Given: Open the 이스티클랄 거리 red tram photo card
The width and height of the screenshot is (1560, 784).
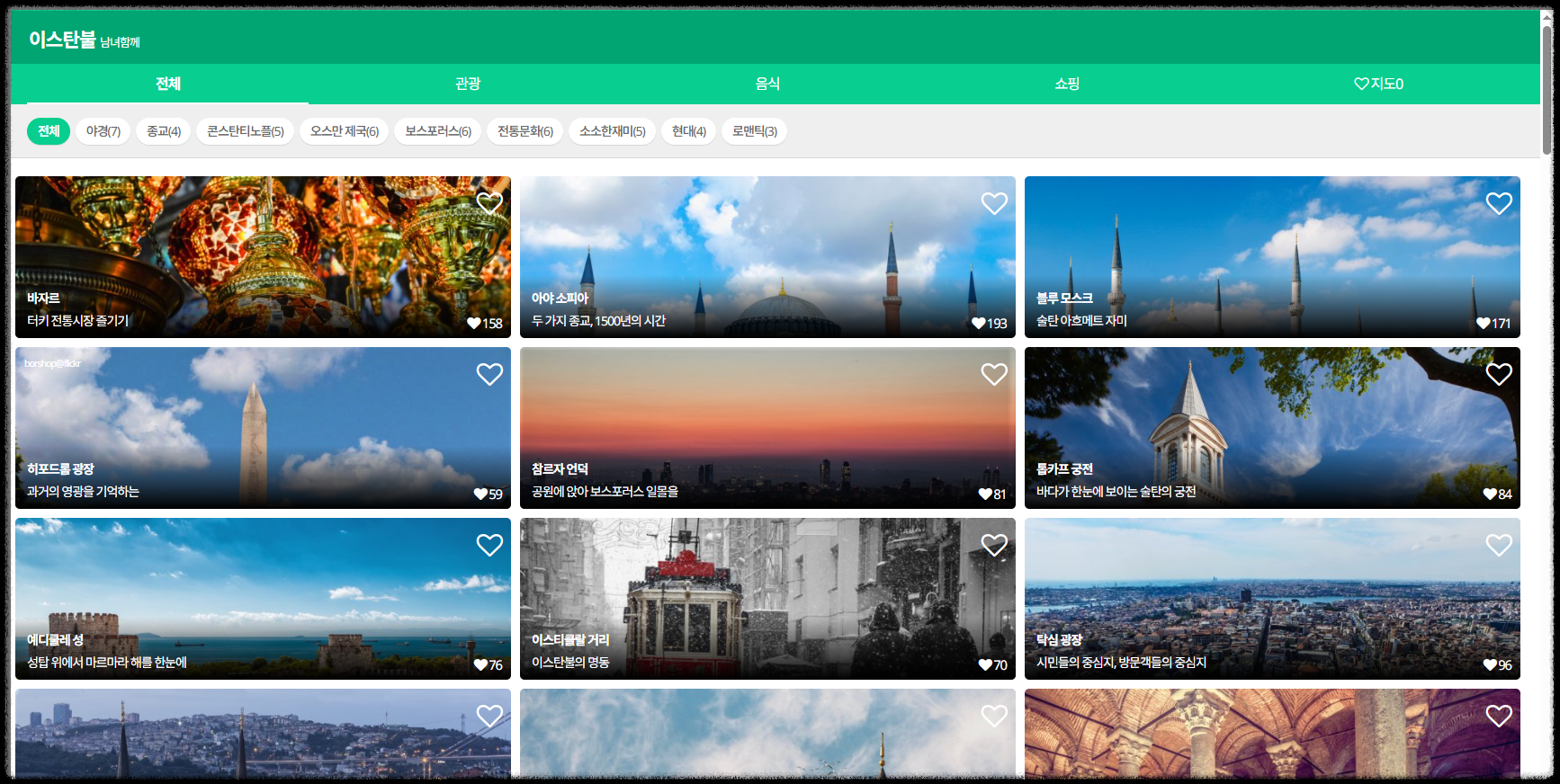Looking at the screenshot, I should tap(767, 599).
